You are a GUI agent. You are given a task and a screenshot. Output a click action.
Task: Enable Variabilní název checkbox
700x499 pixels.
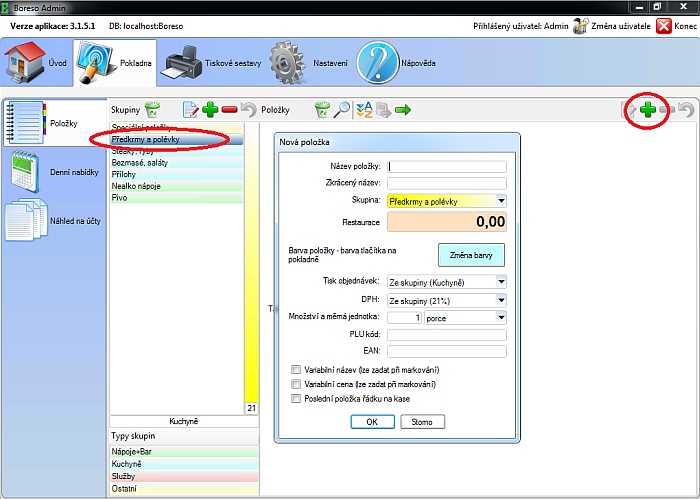(x=296, y=369)
